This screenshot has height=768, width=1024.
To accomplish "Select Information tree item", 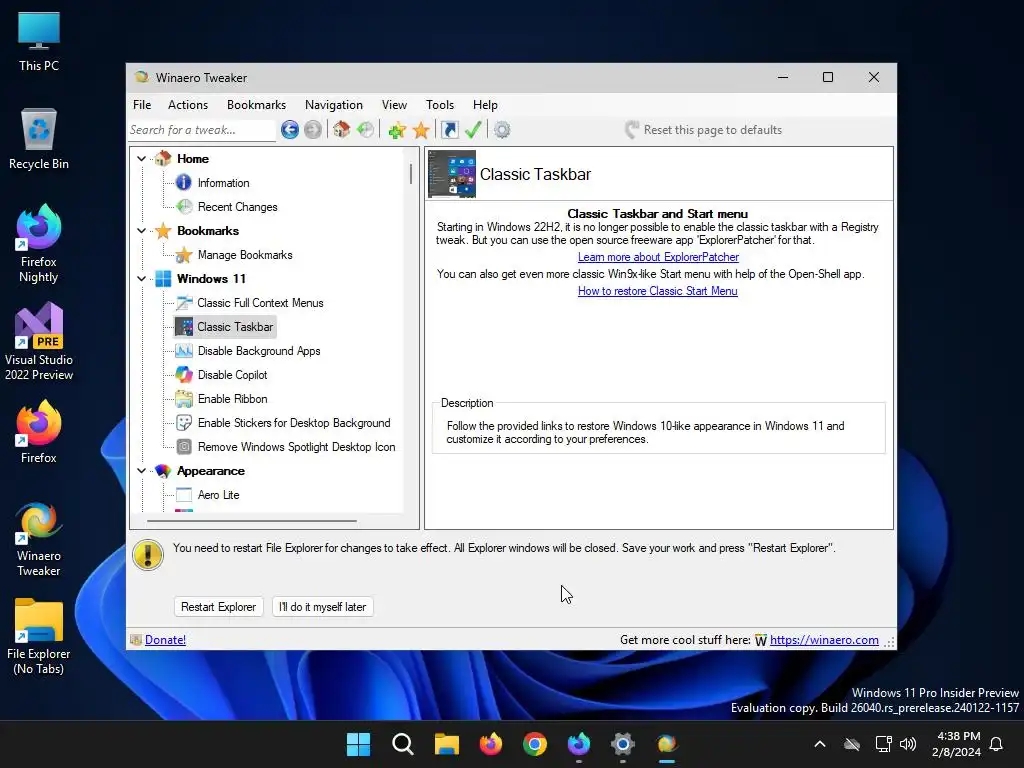I will (223, 183).
